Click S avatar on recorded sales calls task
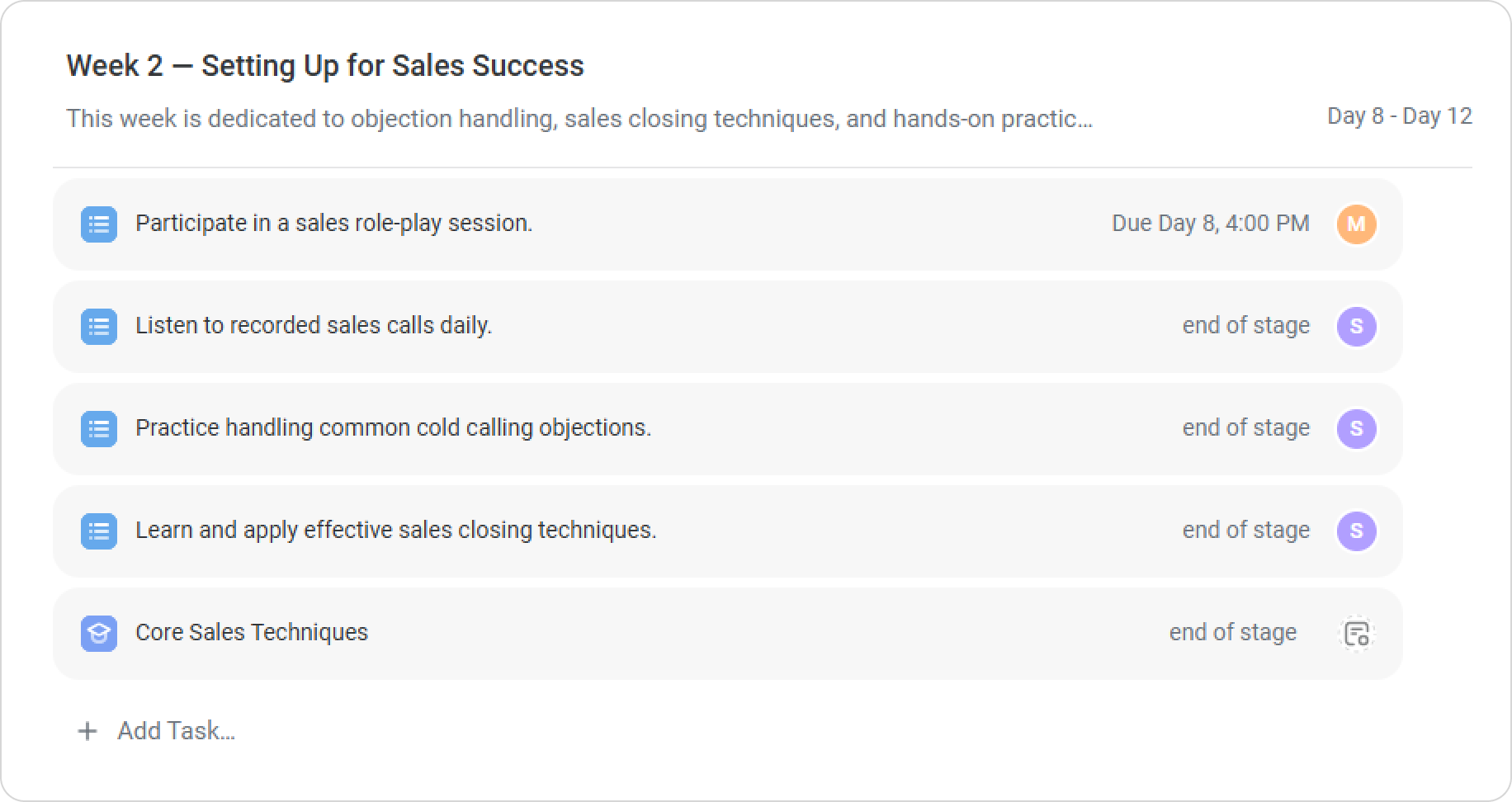This screenshot has width=1512, height=802. coord(1356,327)
